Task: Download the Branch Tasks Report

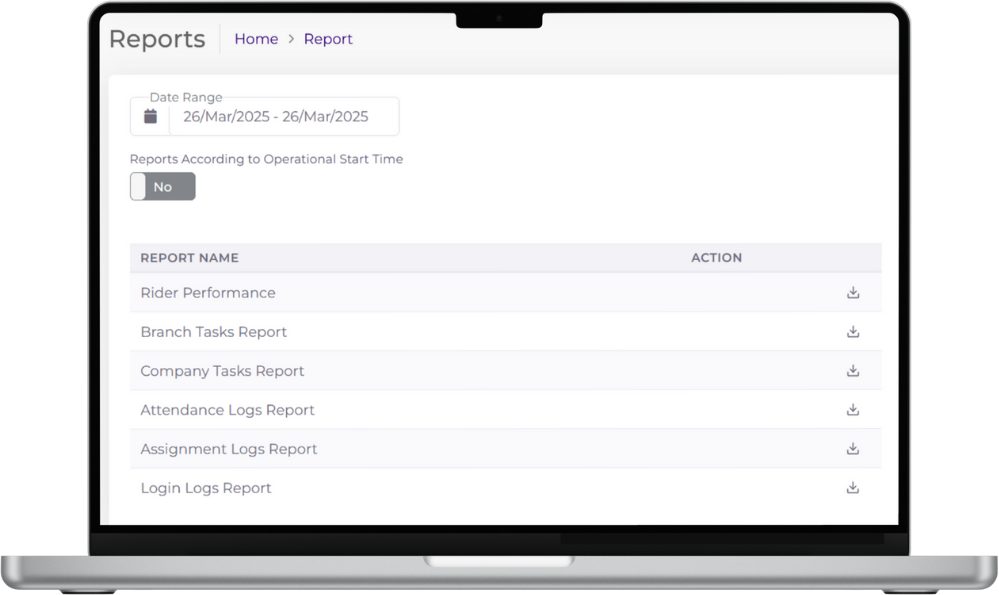Action: [x=853, y=332]
